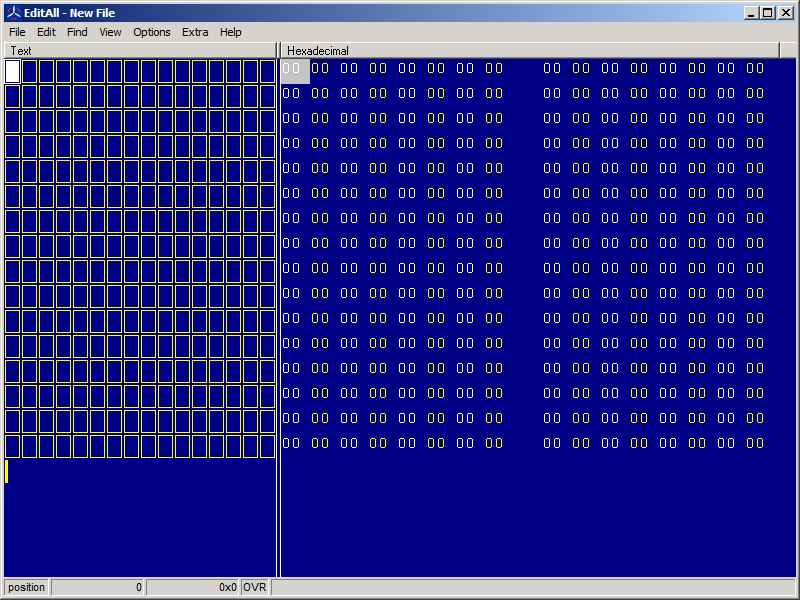Open the View menu
This screenshot has width=800, height=600.
pos(110,32)
